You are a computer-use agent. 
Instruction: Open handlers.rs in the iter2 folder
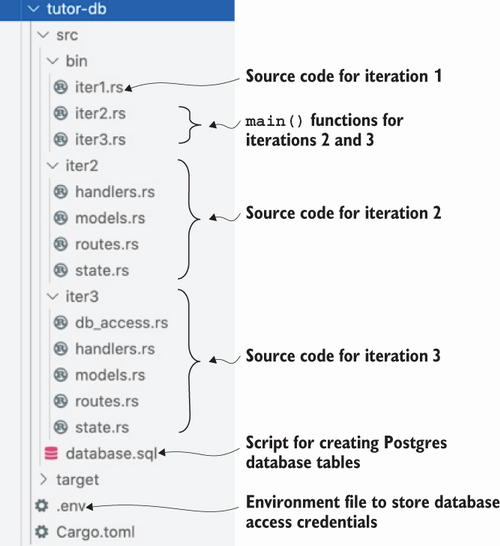click(x=115, y=192)
